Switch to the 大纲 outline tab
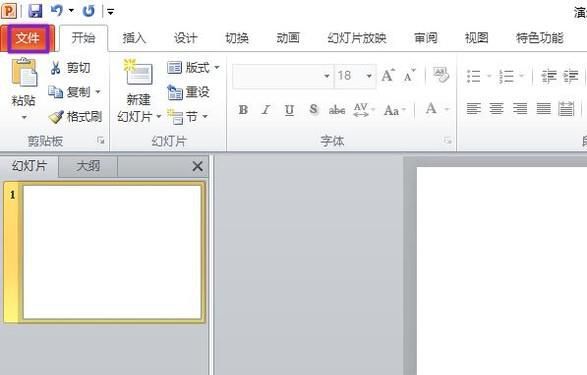This screenshot has width=587, height=375. (x=88, y=166)
